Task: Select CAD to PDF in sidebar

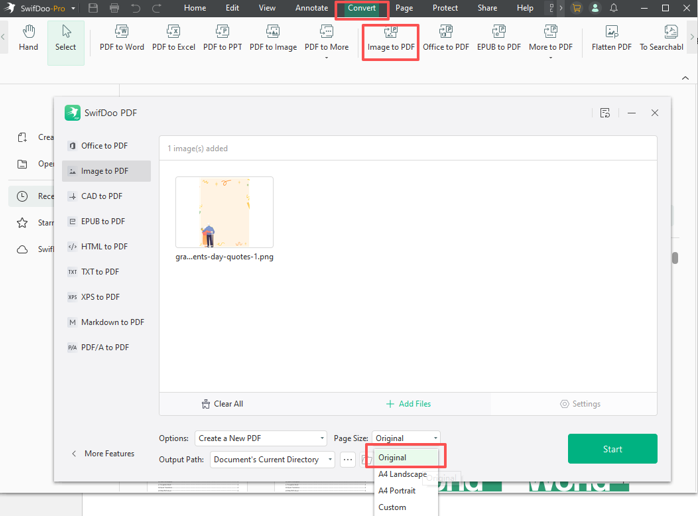Action: (101, 196)
